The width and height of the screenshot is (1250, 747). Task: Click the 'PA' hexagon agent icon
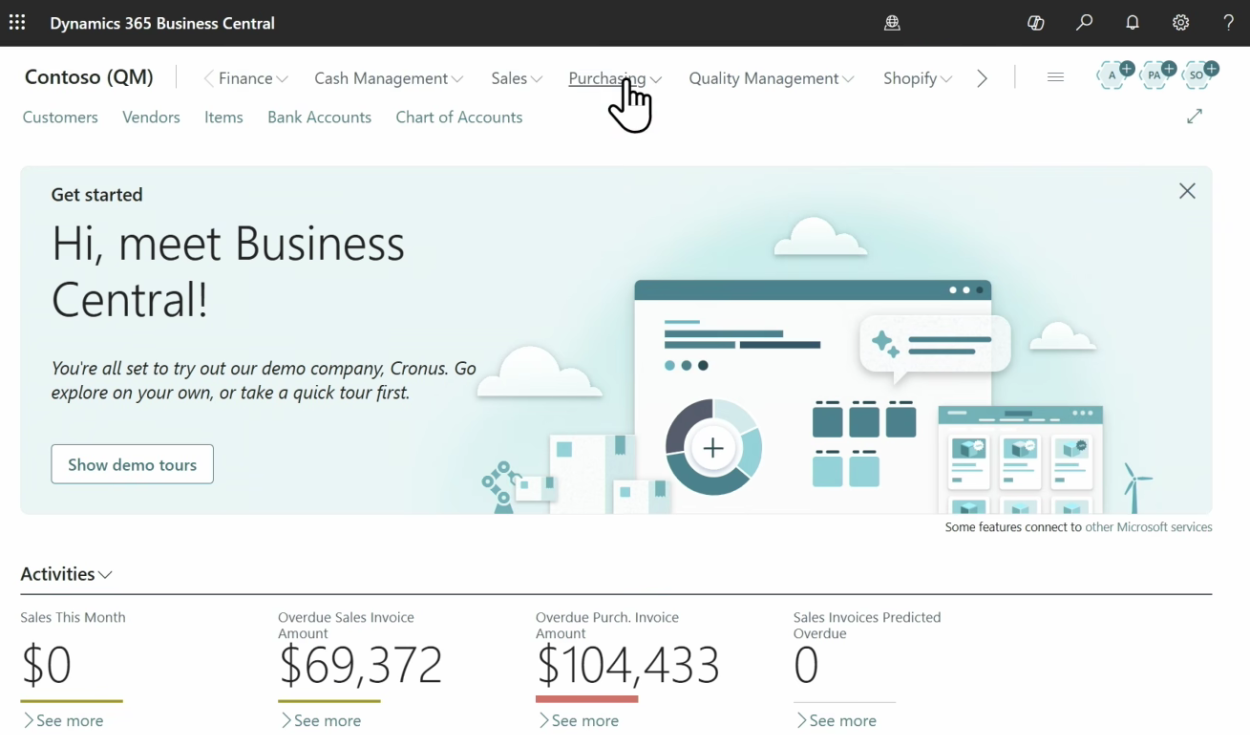[x=1156, y=74]
